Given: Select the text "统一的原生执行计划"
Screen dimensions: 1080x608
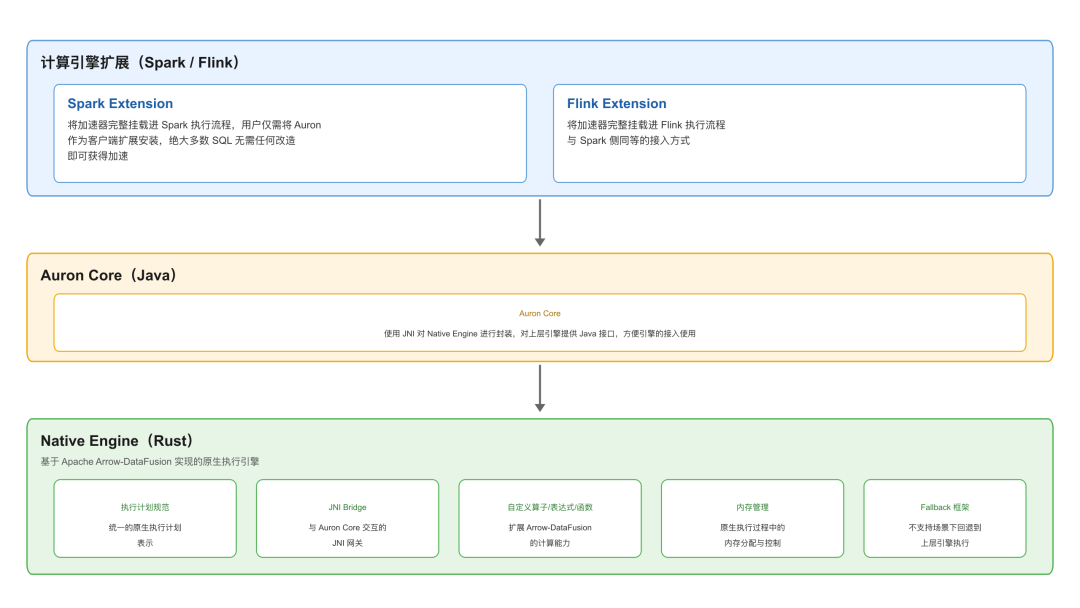Looking at the screenshot, I should click(145, 527).
